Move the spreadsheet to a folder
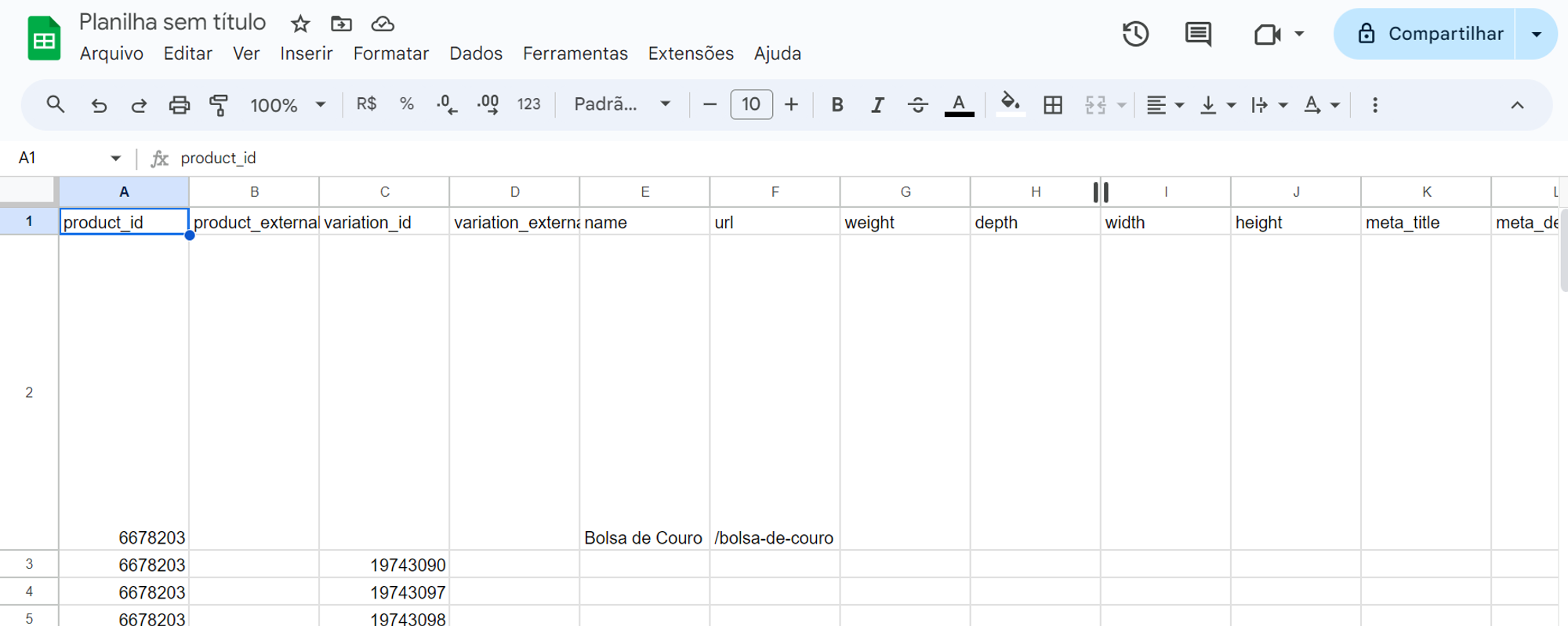Screen dimensions: 1568x626 coord(341,24)
